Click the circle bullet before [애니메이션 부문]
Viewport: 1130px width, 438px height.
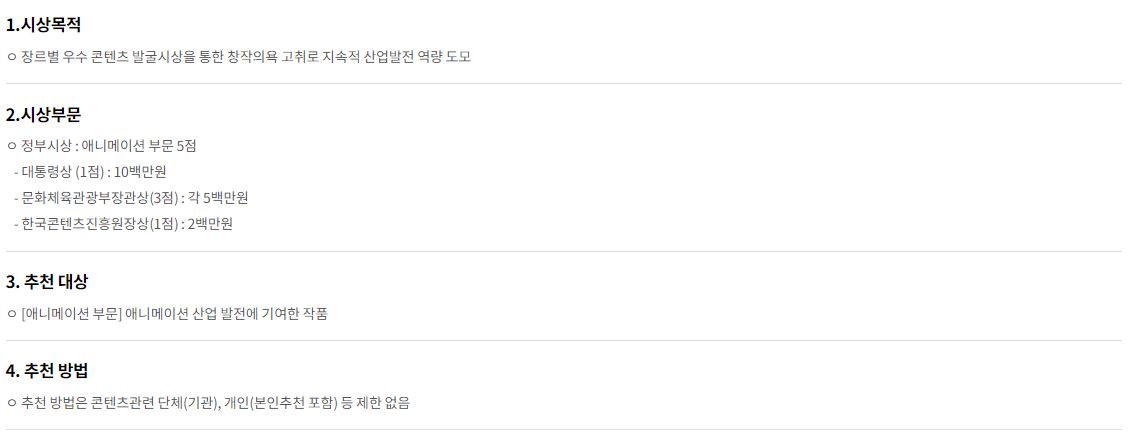pos(12,314)
